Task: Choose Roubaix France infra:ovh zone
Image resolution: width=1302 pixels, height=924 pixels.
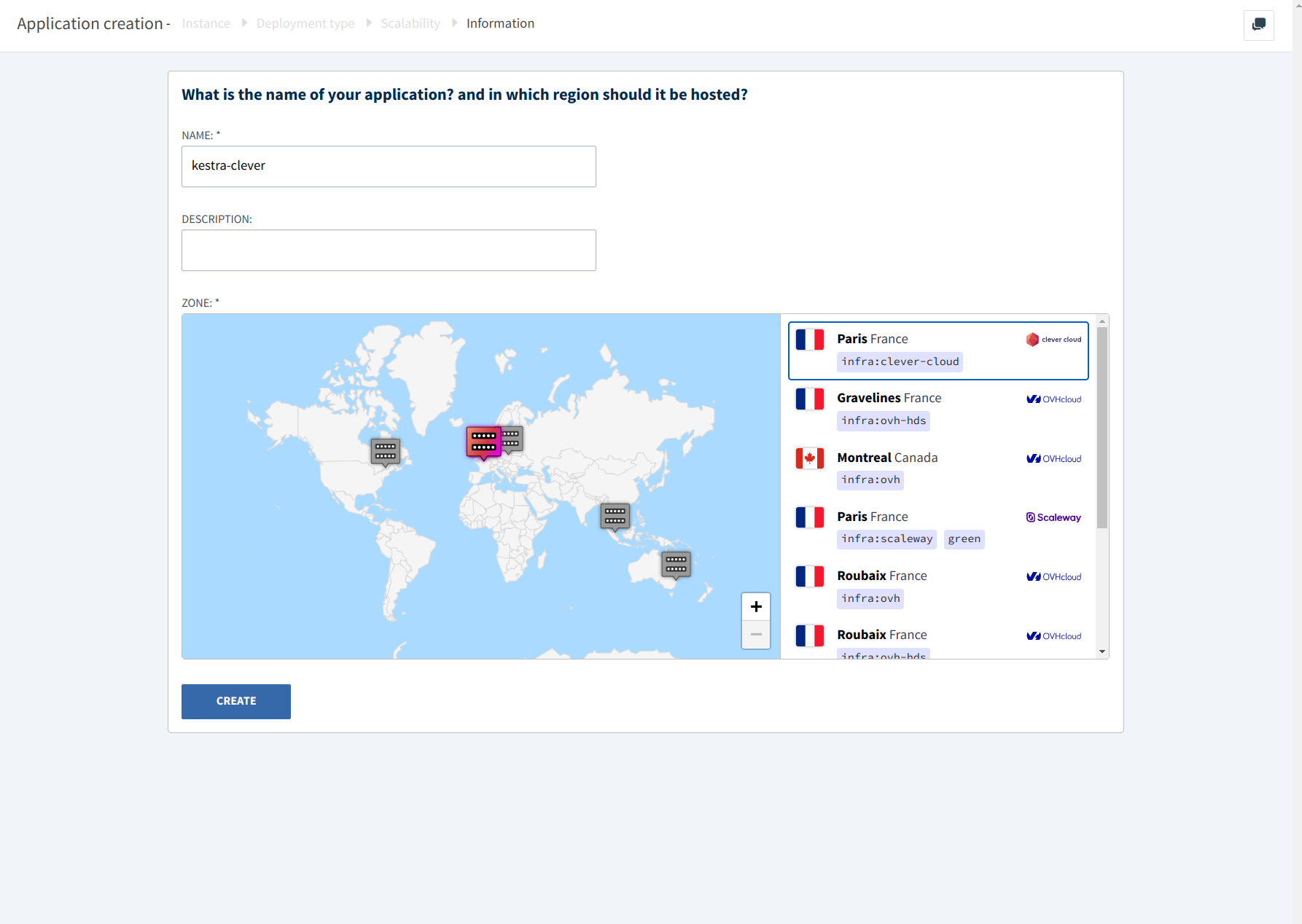Action: pos(937,587)
